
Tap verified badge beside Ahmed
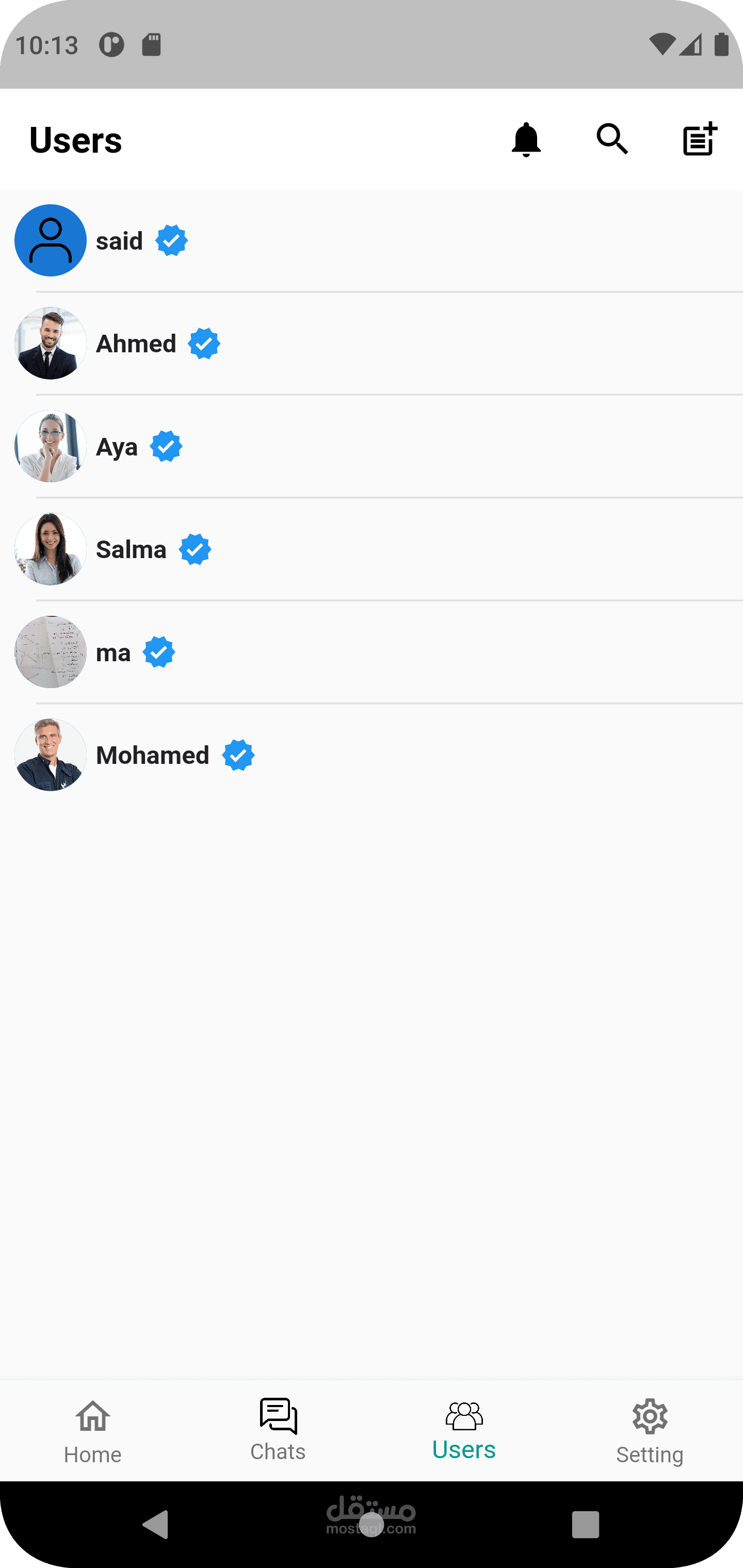pyautogui.click(x=204, y=344)
